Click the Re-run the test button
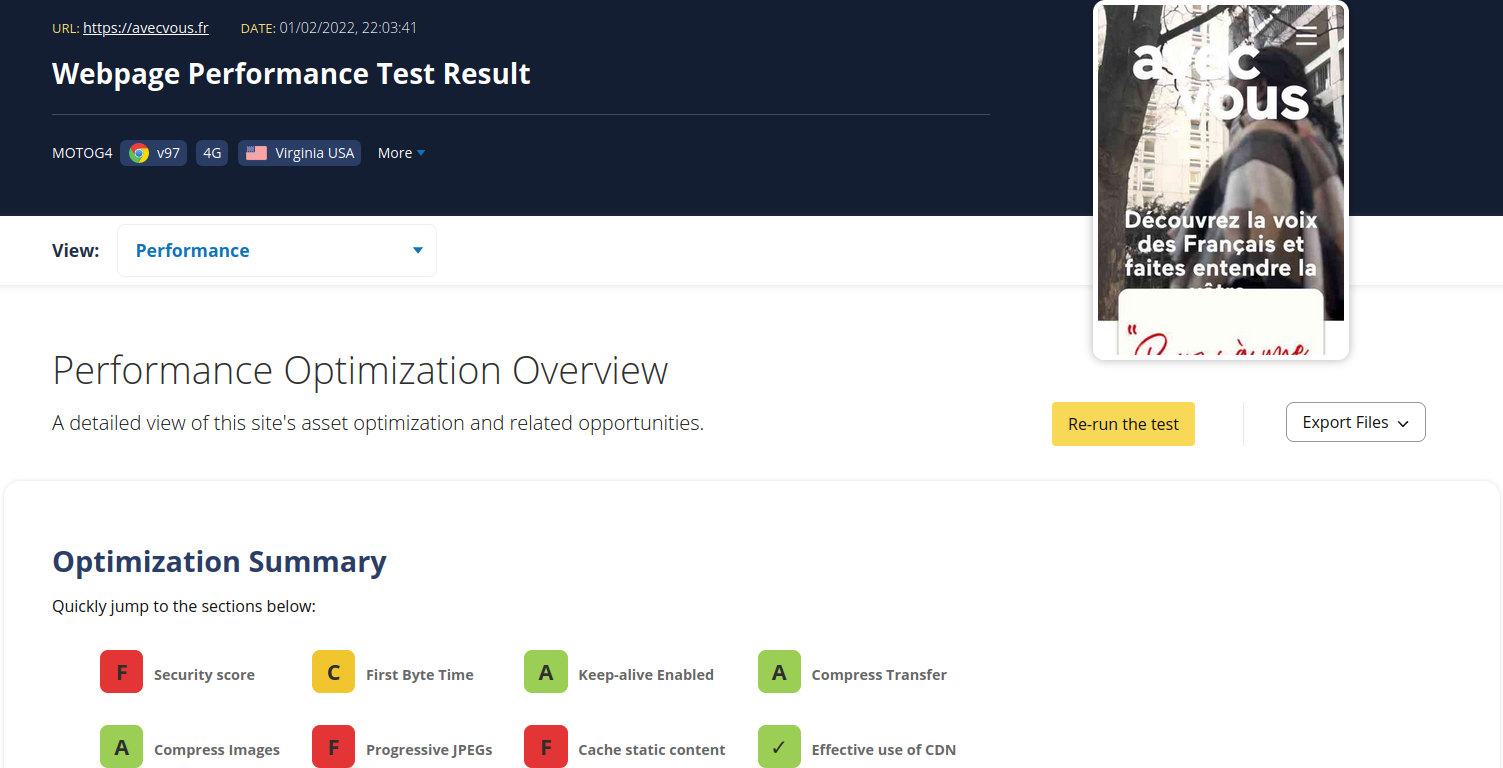 [1122, 423]
